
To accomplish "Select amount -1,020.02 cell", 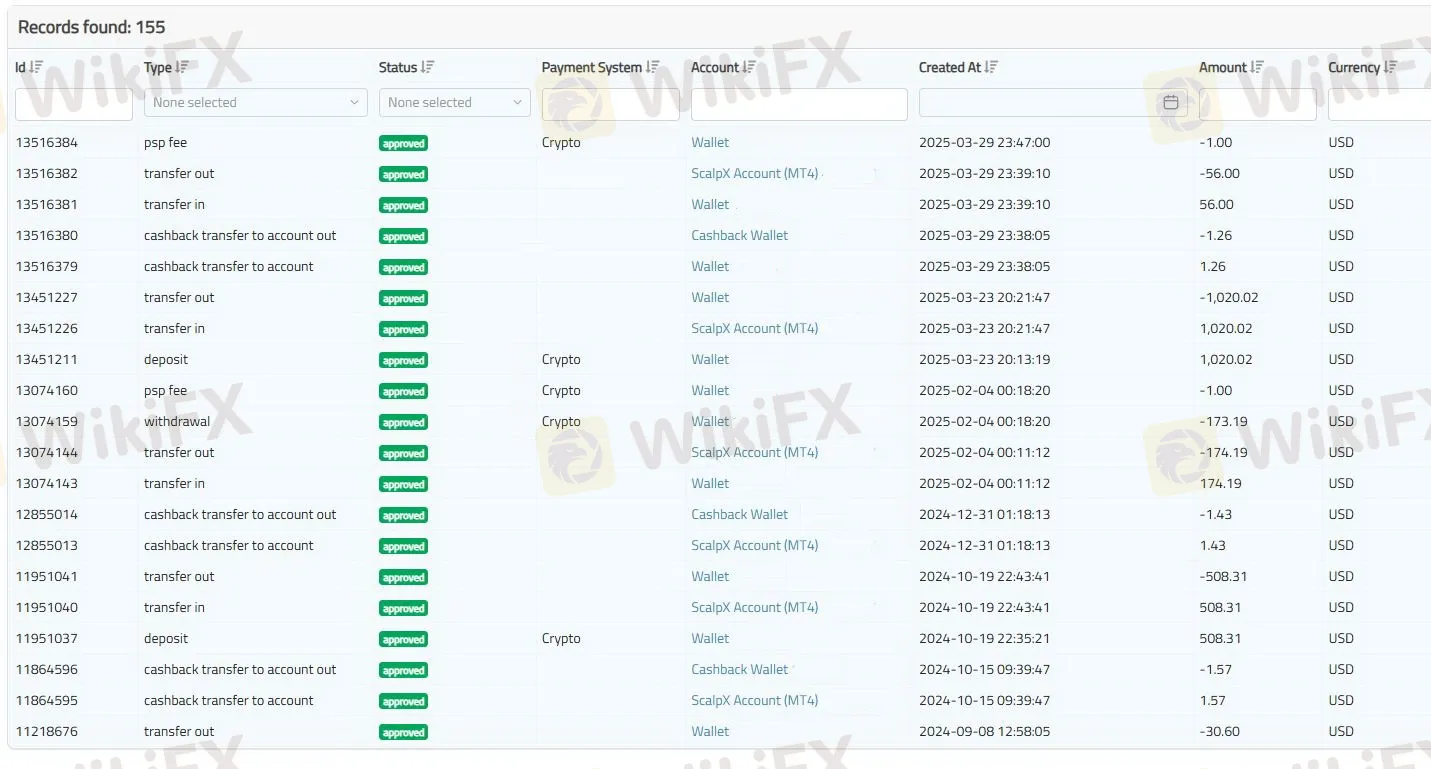I will (x=1229, y=297).
